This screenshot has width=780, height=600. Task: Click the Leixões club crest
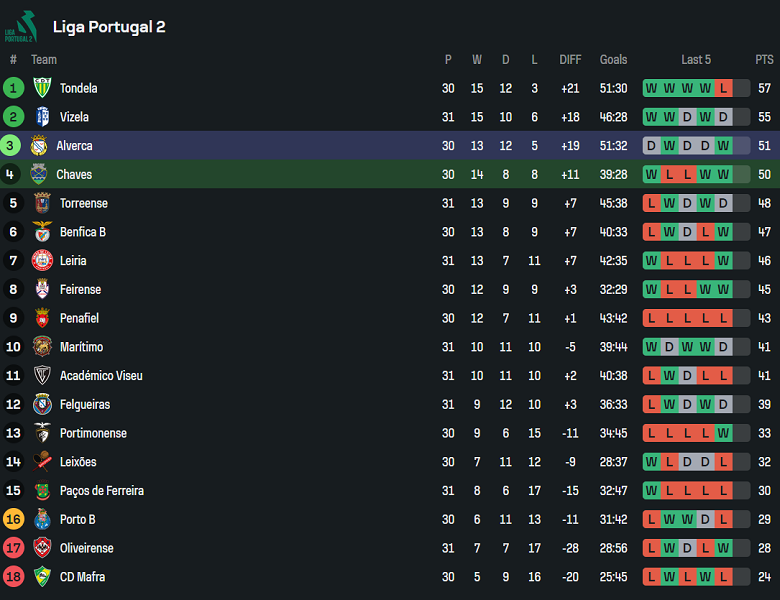tap(42, 462)
